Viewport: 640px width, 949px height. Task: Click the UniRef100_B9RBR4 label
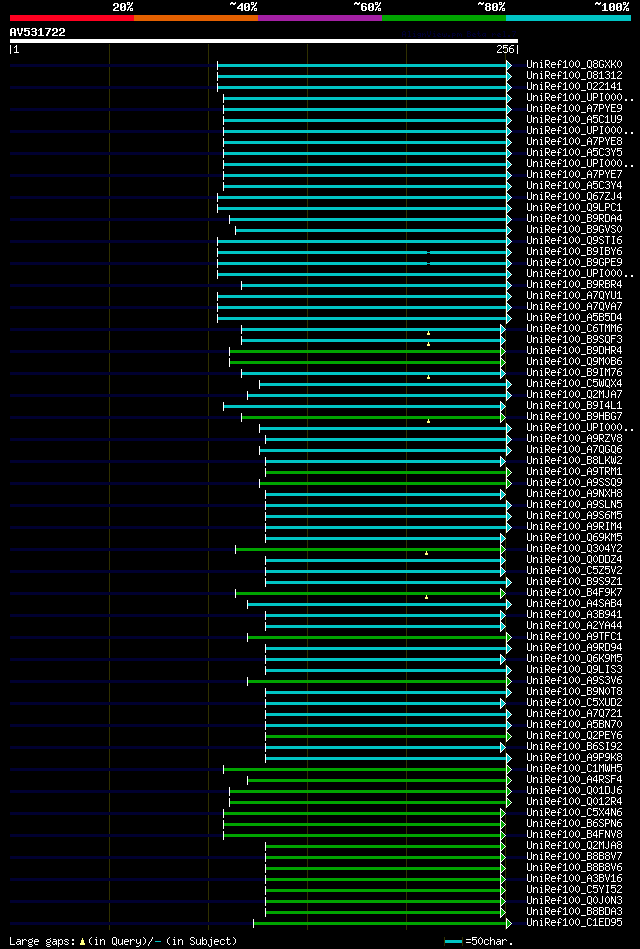574,285
